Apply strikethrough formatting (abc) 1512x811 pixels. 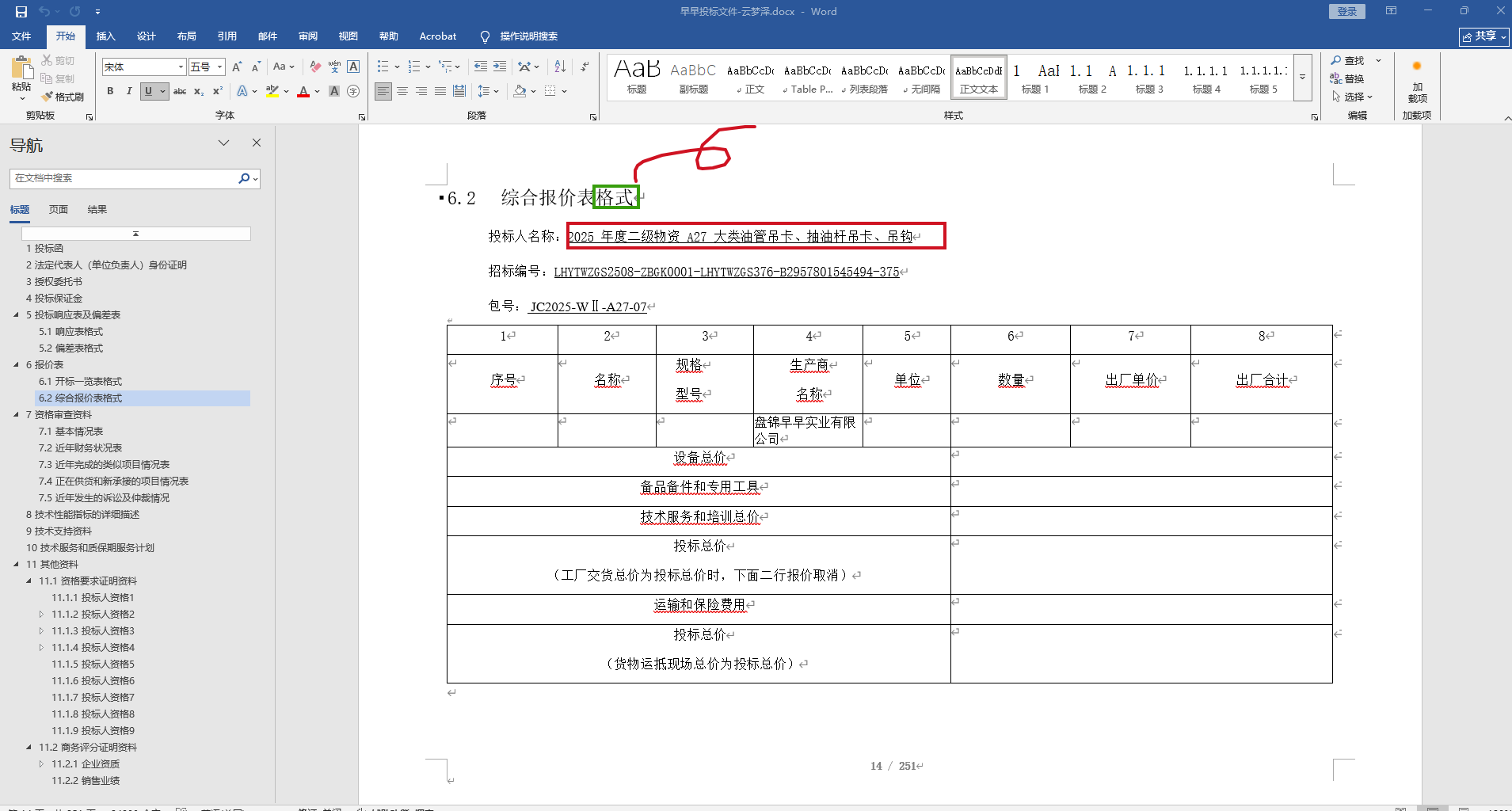coord(180,91)
